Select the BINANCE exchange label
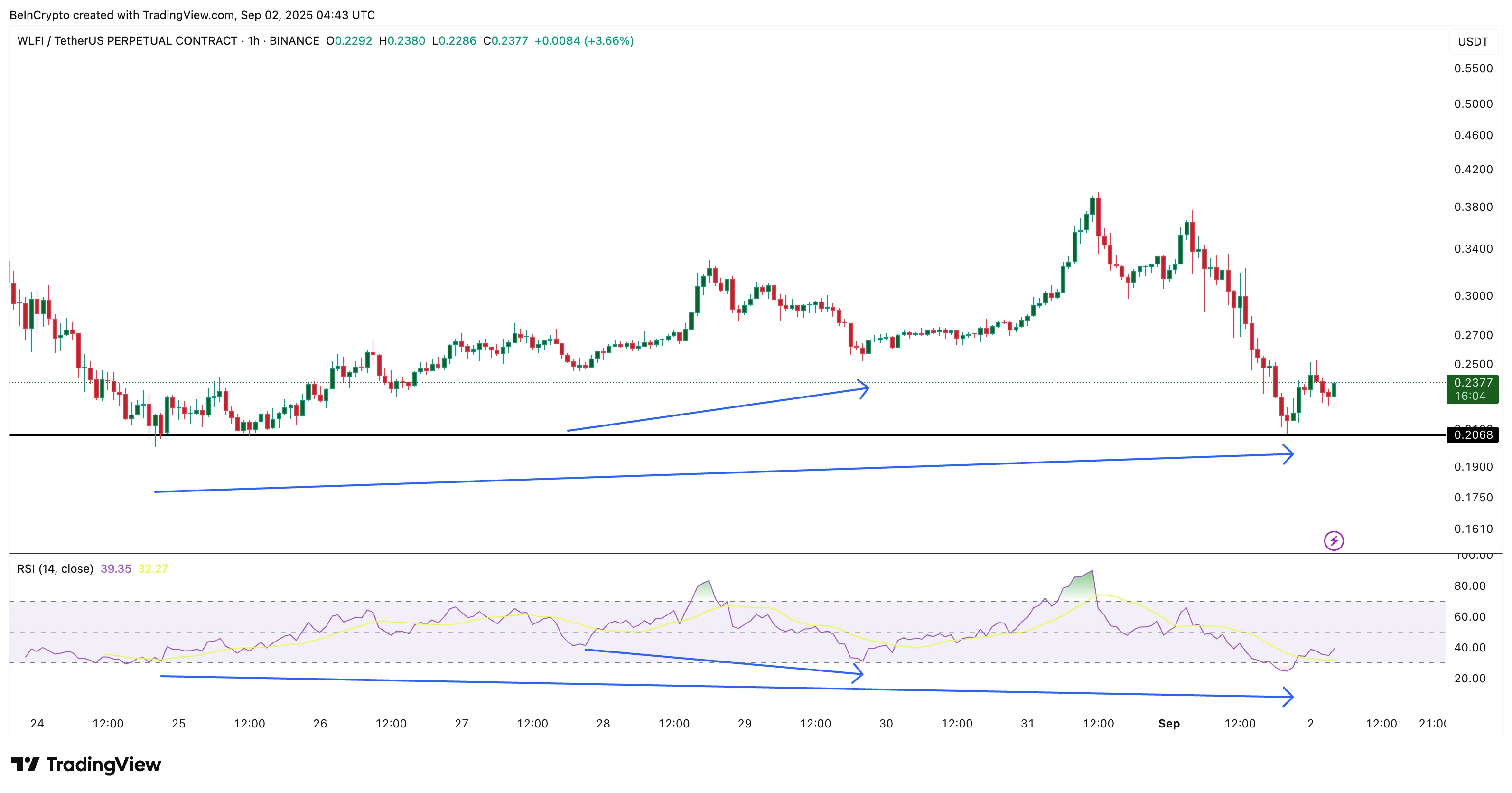The height and width of the screenshot is (793, 1512). [294, 41]
